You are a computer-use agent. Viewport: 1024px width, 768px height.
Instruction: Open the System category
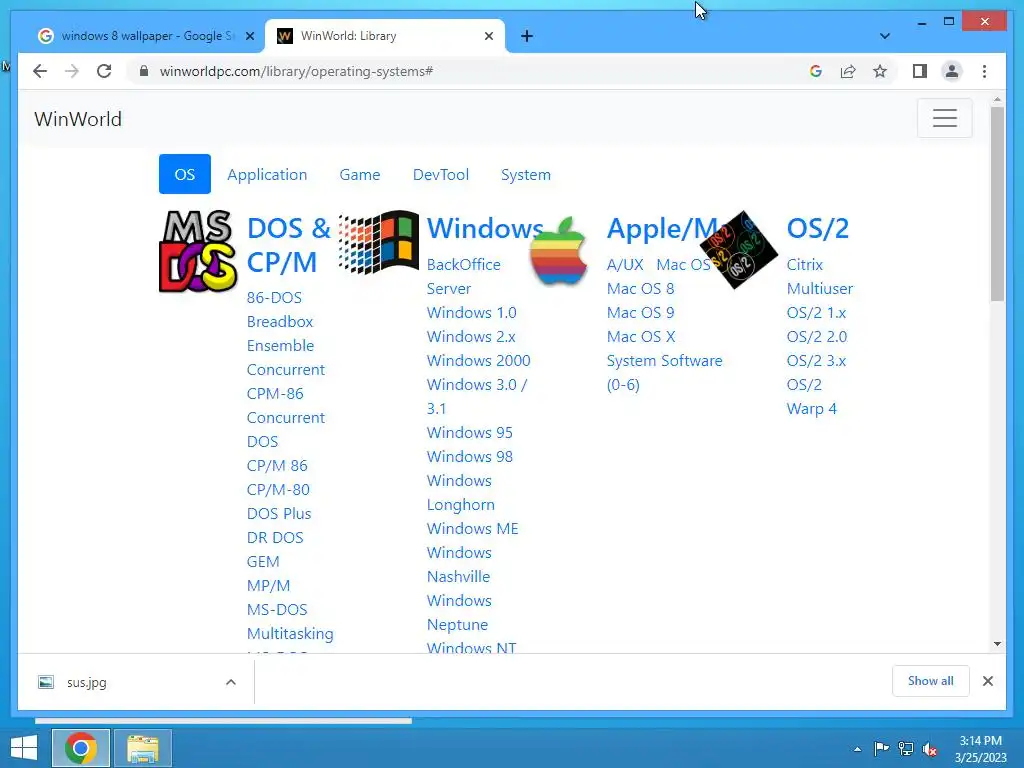click(x=526, y=174)
